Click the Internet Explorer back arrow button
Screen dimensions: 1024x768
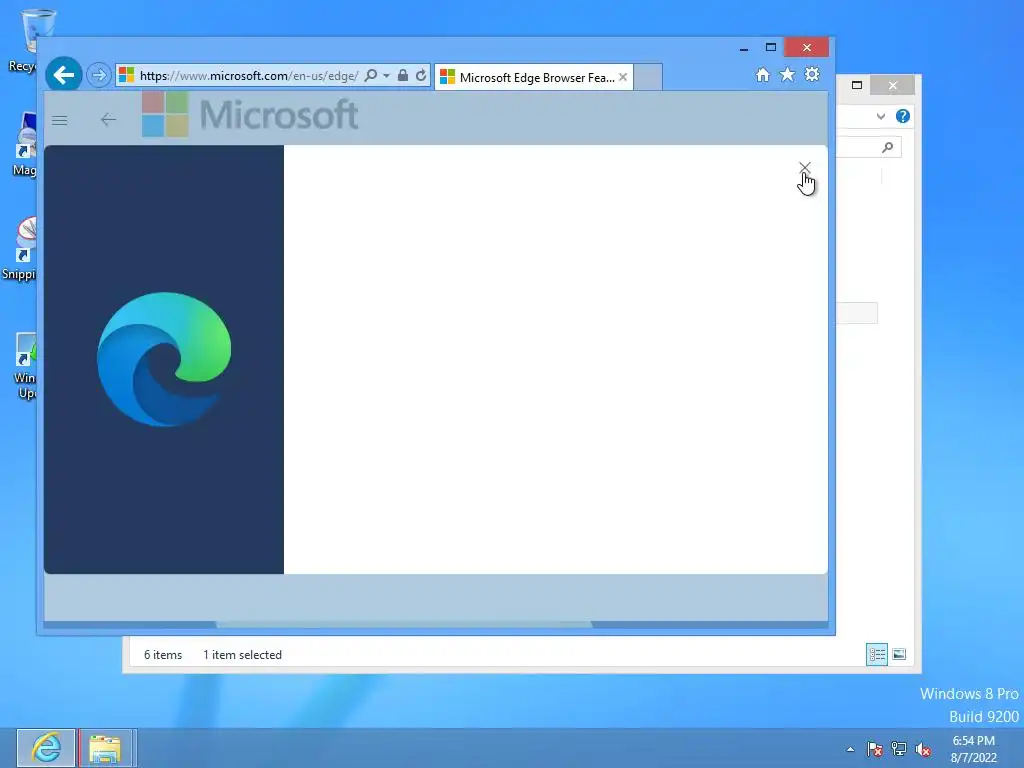tap(63, 75)
